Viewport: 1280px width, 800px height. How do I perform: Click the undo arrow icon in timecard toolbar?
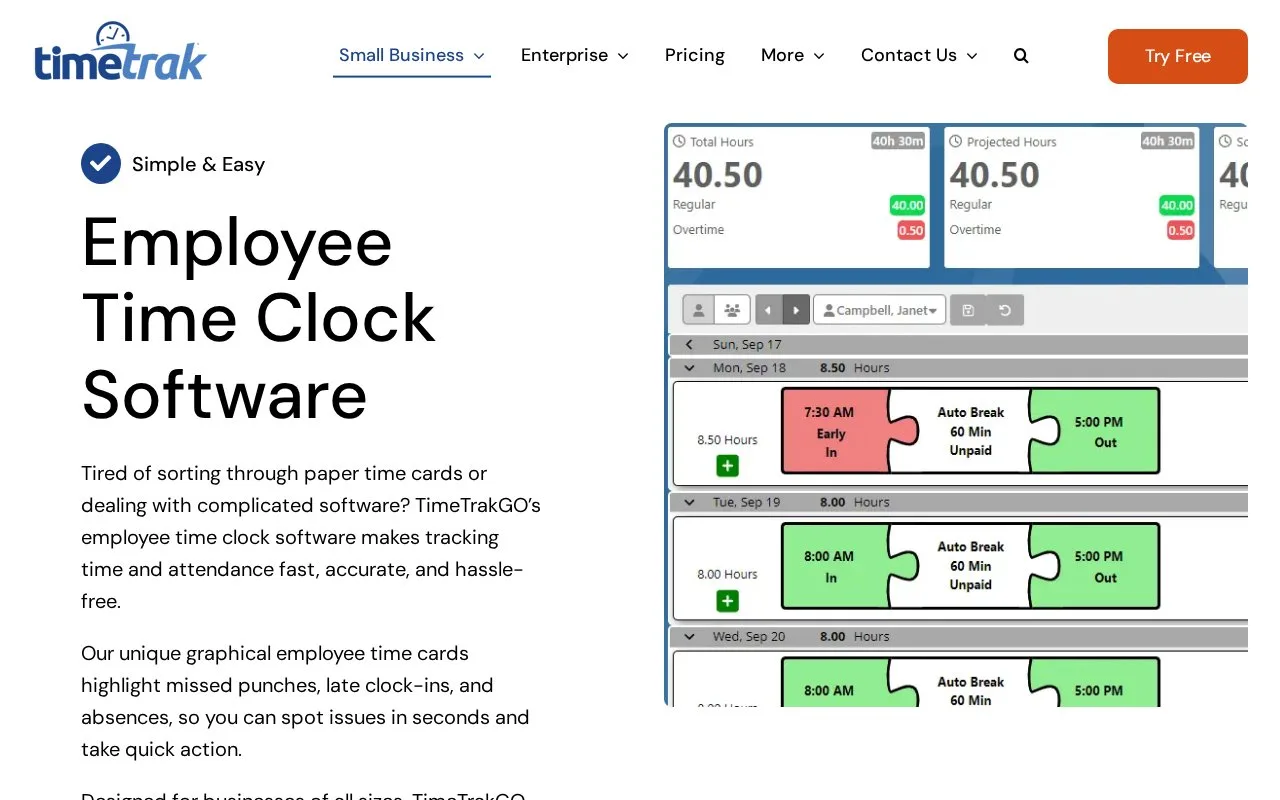(x=1005, y=310)
